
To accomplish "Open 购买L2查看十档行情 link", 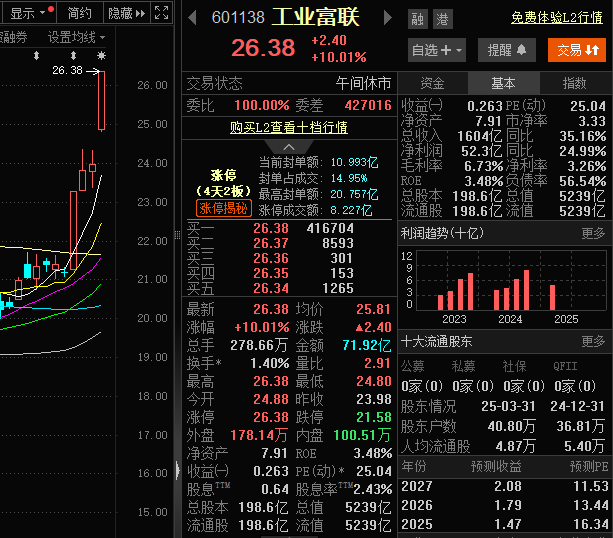I will [289, 127].
